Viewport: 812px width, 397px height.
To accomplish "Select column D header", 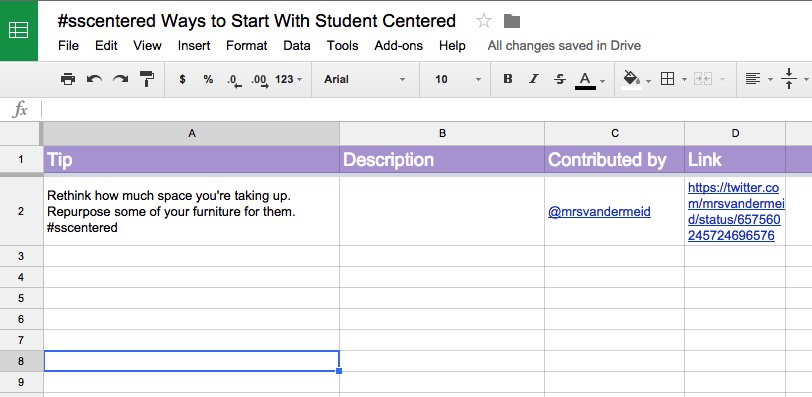I will pos(735,134).
